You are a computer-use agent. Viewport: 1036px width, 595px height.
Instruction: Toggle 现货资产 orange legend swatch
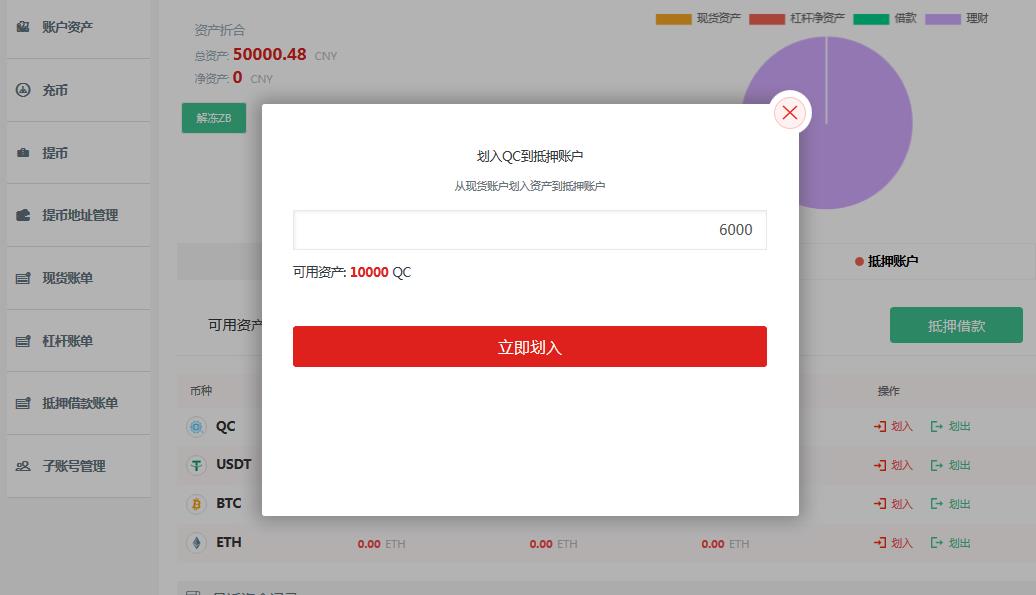pyautogui.click(x=673, y=19)
